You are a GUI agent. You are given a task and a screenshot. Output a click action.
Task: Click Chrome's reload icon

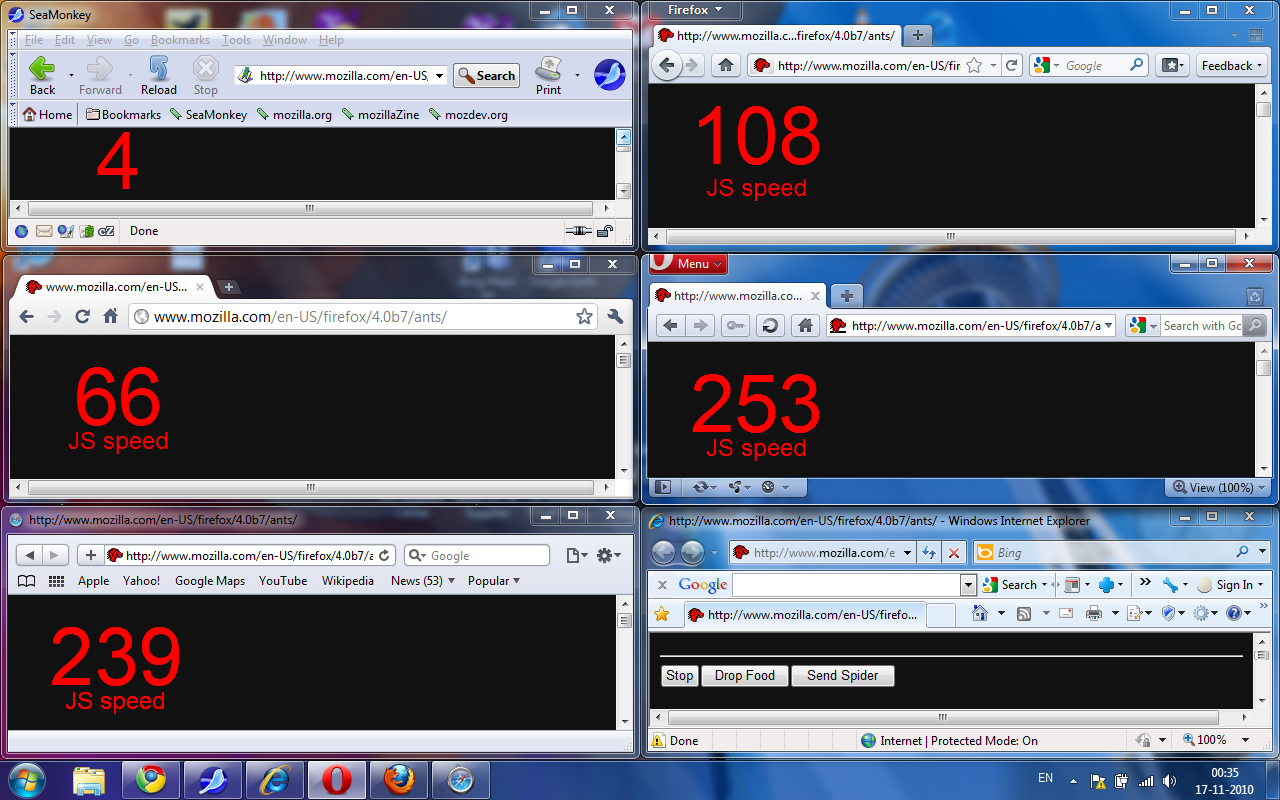(83, 316)
